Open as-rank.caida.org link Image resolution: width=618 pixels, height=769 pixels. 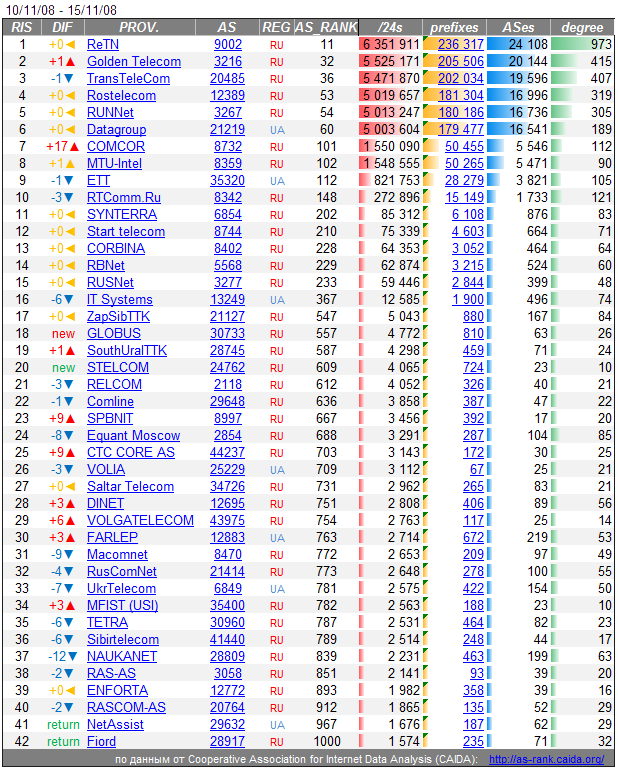[546, 759]
